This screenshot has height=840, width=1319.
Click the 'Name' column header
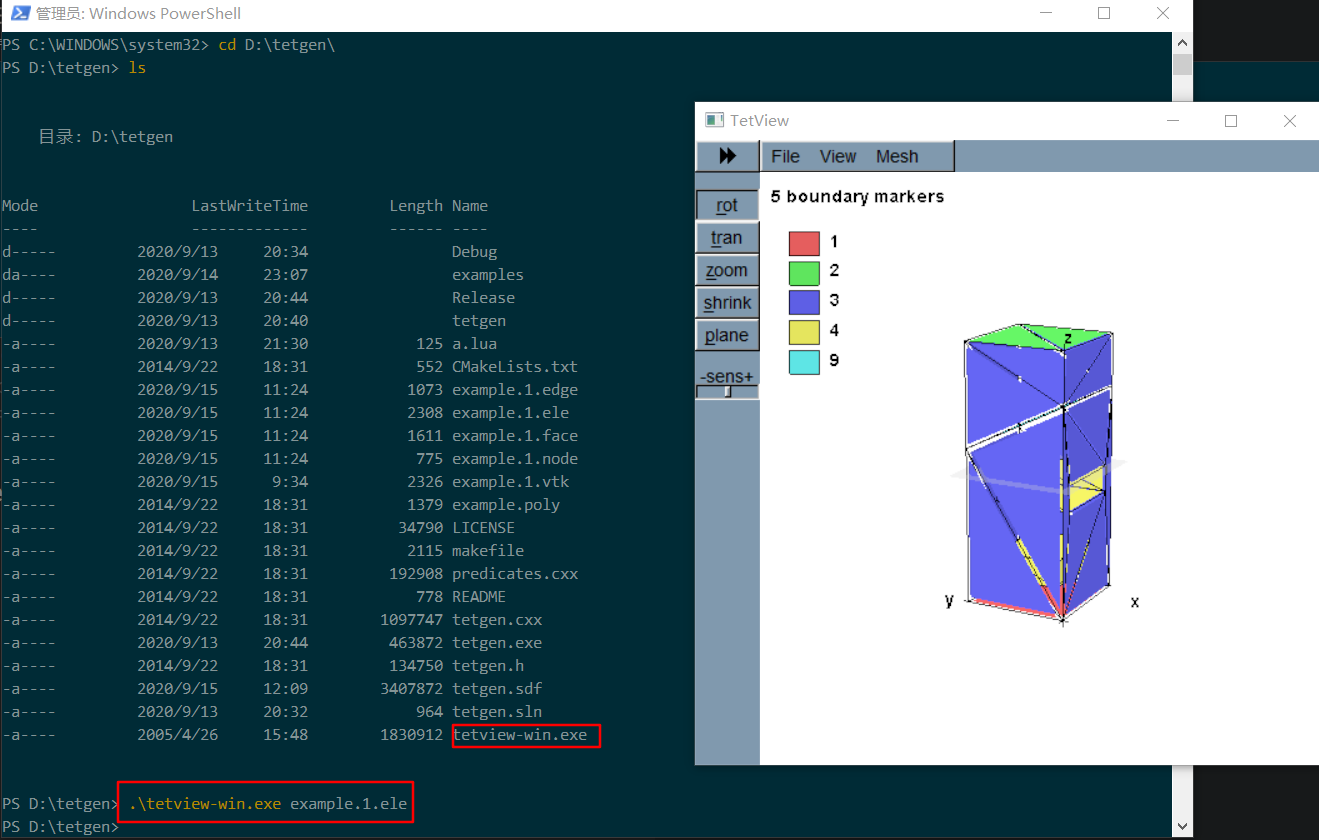(470, 205)
